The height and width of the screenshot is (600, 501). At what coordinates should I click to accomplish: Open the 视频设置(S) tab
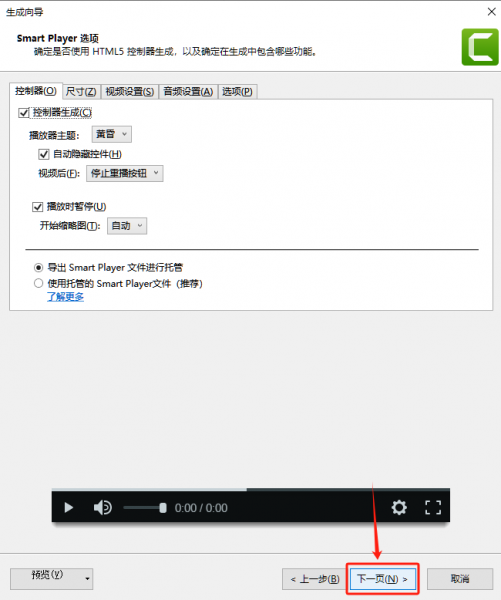[x=130, y=92]
